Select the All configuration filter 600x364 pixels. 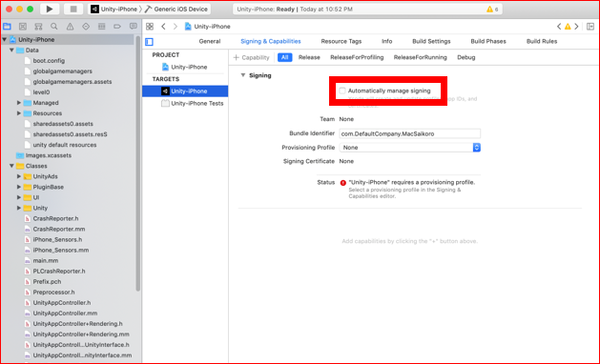pyautogui.click(x=285, y=57)
